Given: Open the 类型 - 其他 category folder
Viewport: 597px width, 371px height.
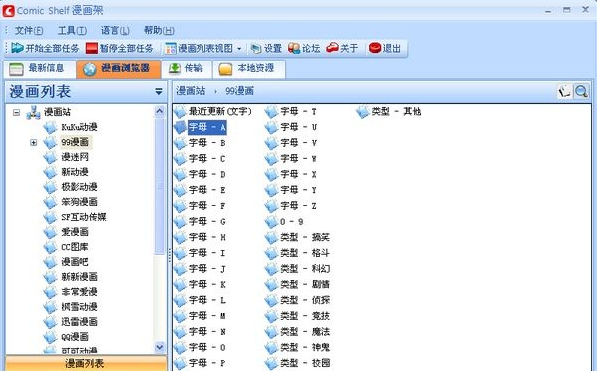Looking at the screenshot, I should 389,112.
